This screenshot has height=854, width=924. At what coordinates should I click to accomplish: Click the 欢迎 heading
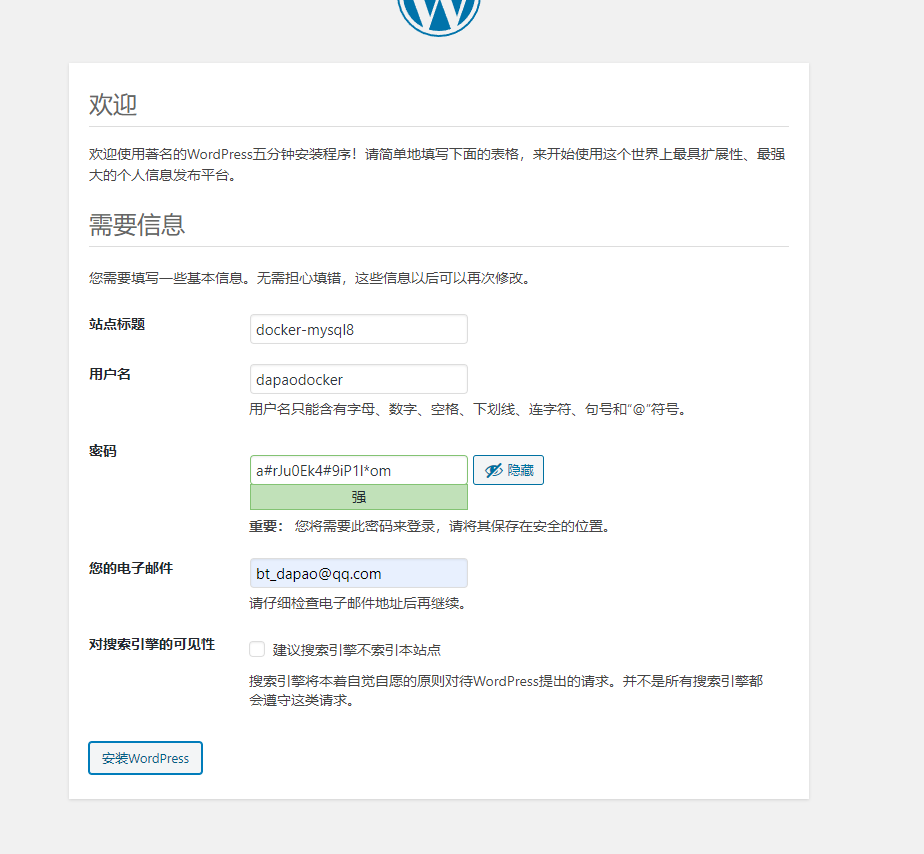click(113, 105)
